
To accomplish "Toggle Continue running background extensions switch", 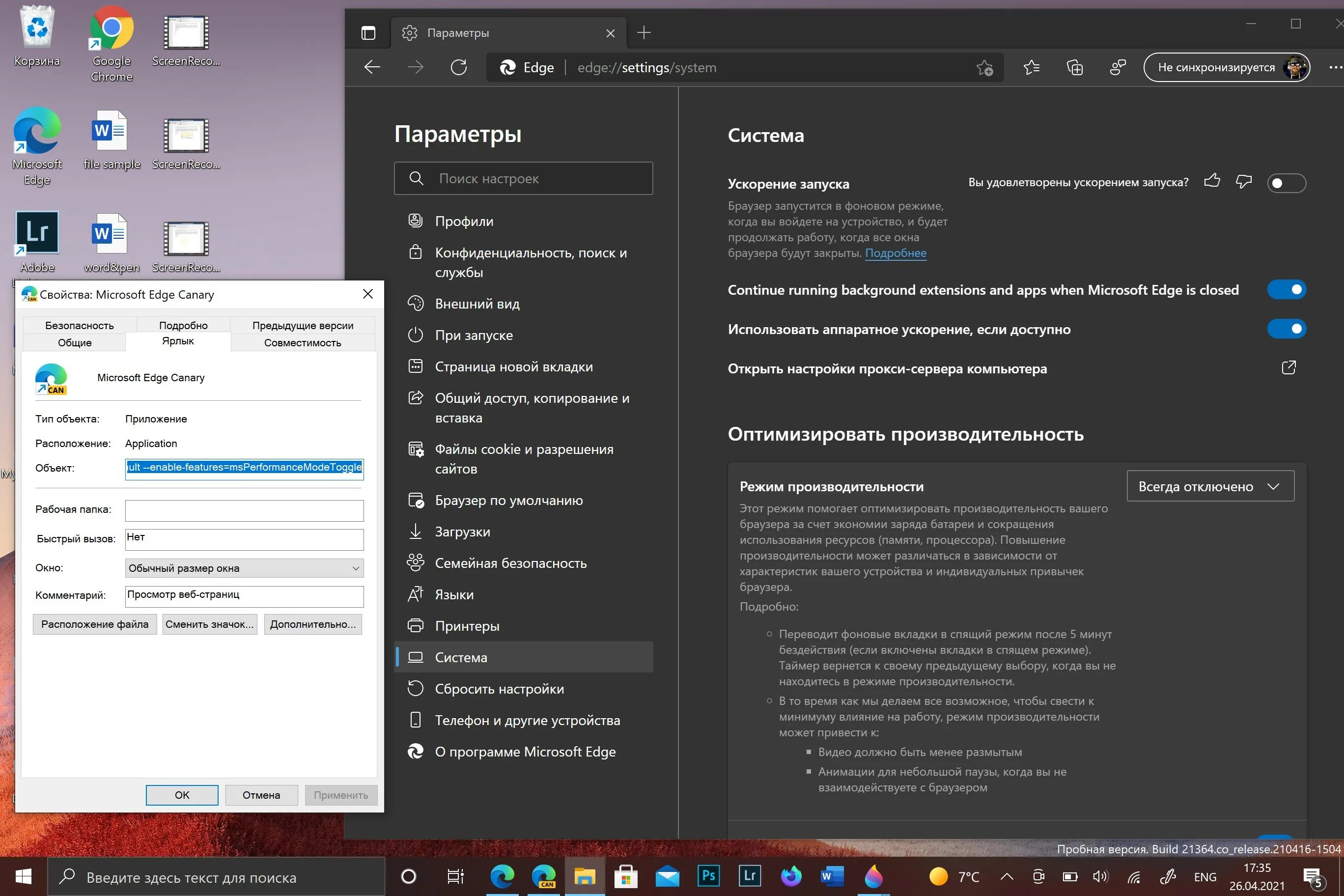I will [1287, 290].
